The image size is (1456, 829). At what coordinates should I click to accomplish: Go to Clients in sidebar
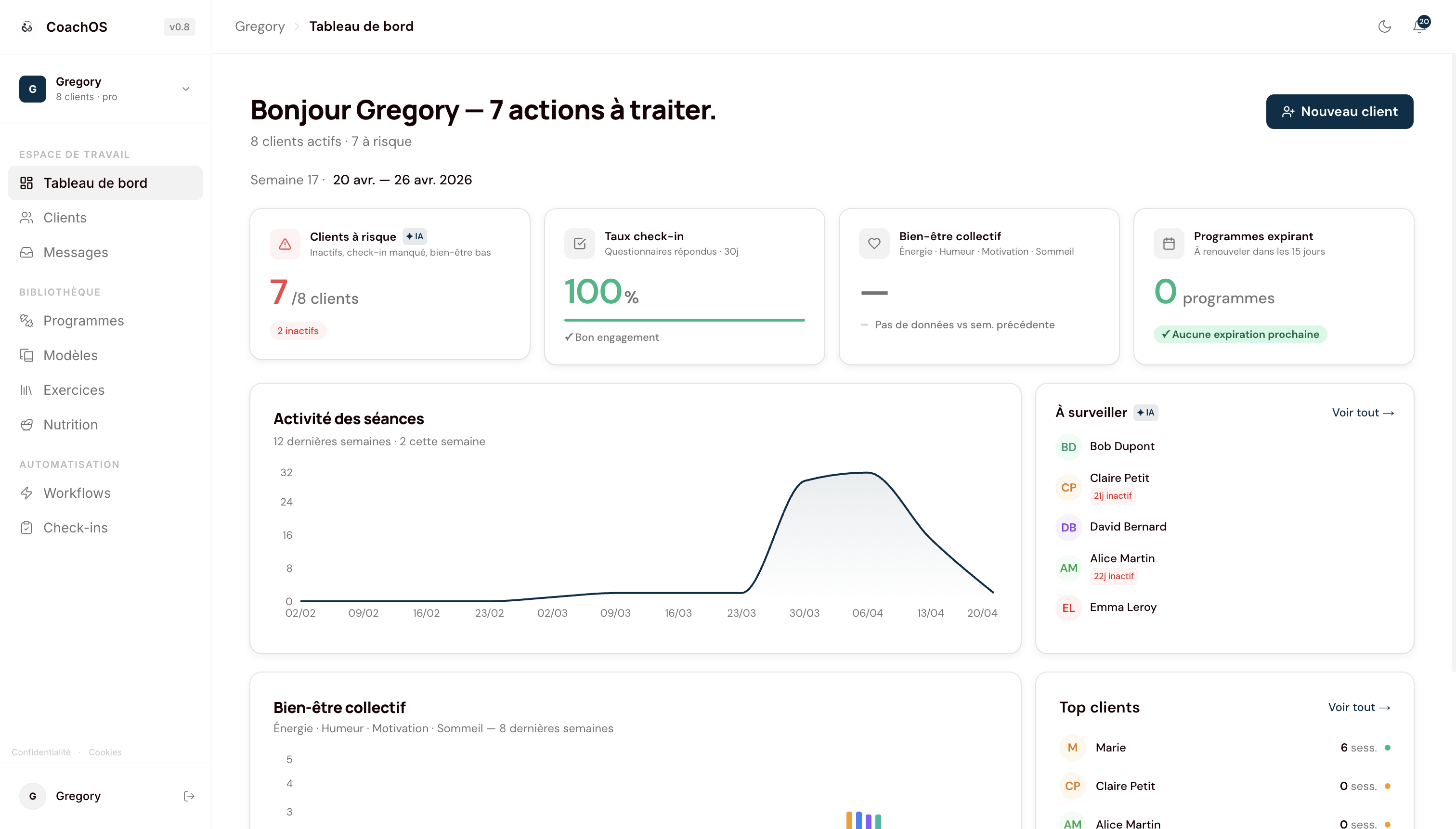coord(105,218)
